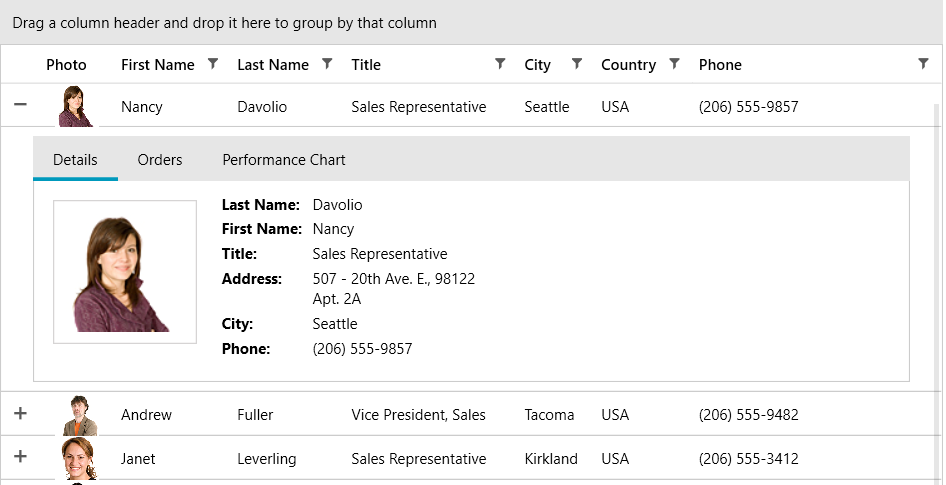Collapse Nancy Davolio's detail row
Image resolution: width=946 pixels, height=485 pixels.
(20, 105)
